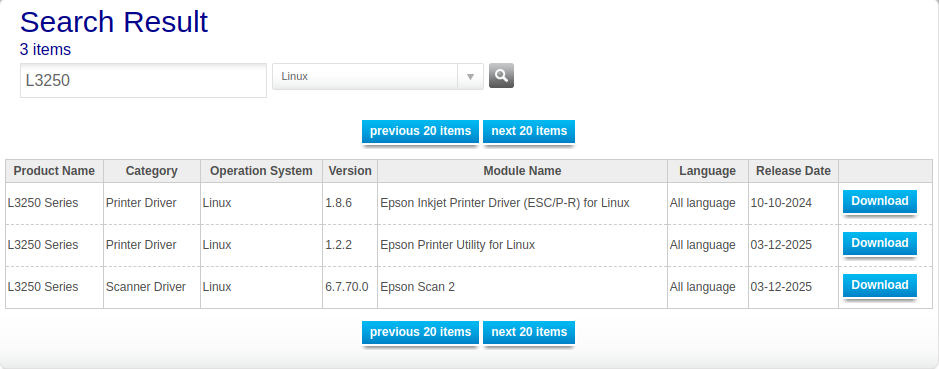Click the '3 items' result count text
939x369 pixels.
point(46,50)
